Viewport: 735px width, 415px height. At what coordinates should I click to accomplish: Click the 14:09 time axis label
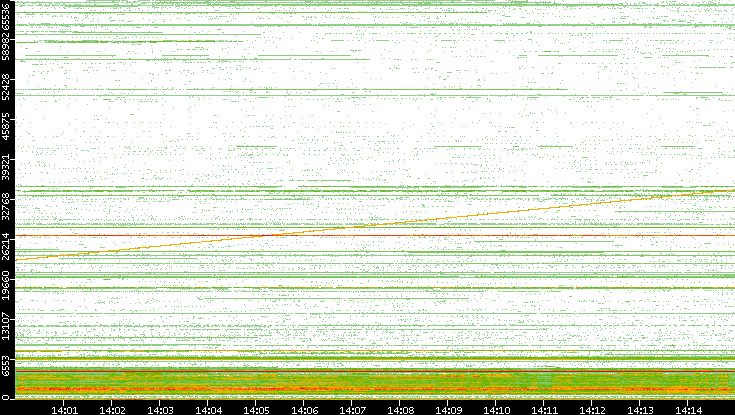click(448, 410)
